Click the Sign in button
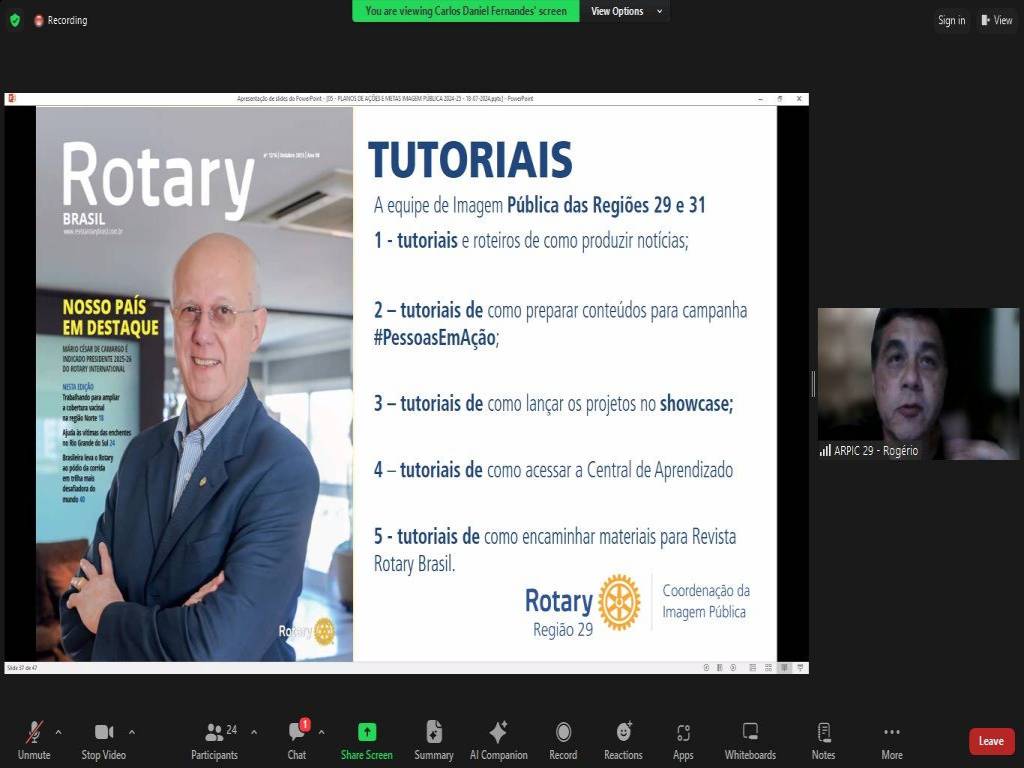The height and width of the screenshot is (768, 1024). click(x=951, y=20)
